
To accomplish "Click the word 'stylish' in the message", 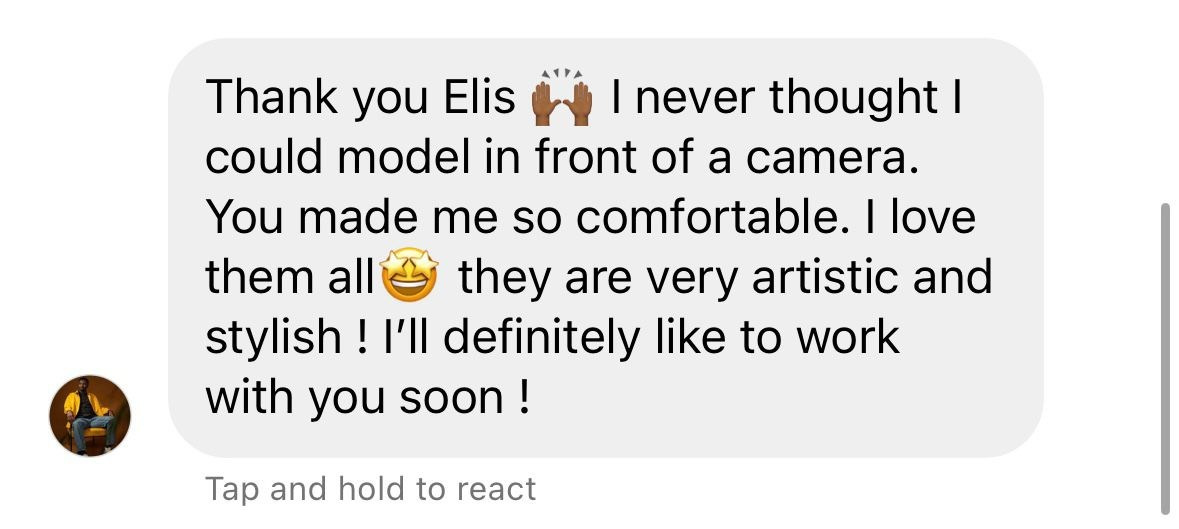I will [x=274, y=338].
